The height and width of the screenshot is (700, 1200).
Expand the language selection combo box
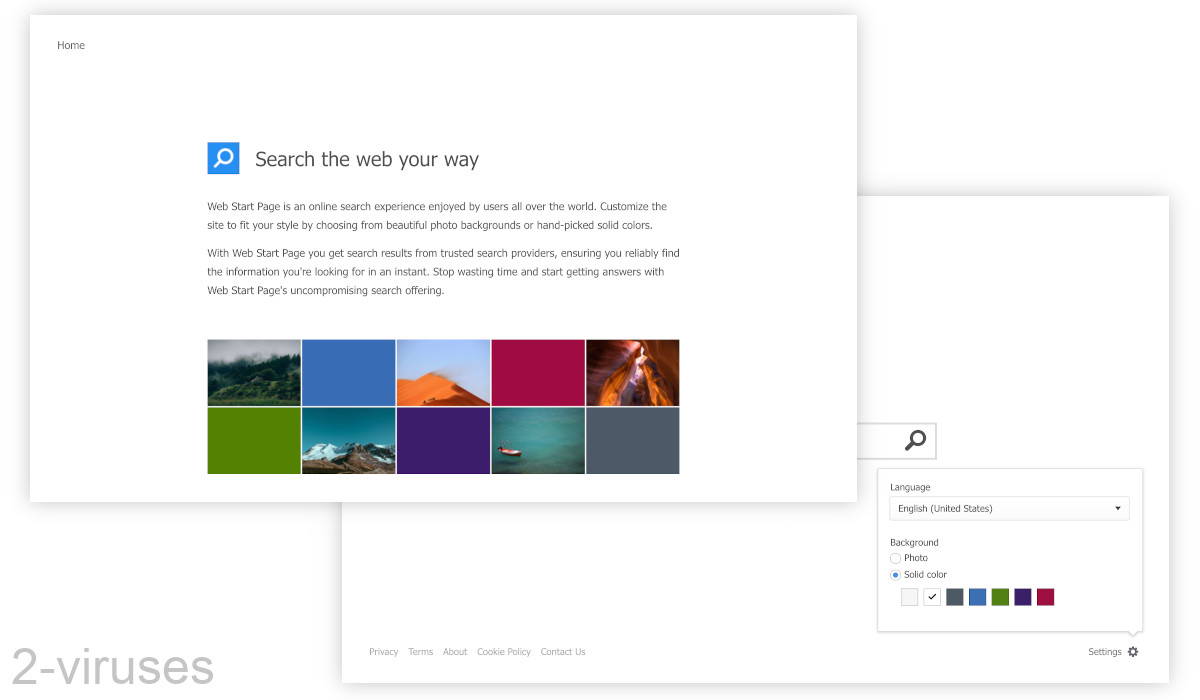click(x=1009, y=508)
